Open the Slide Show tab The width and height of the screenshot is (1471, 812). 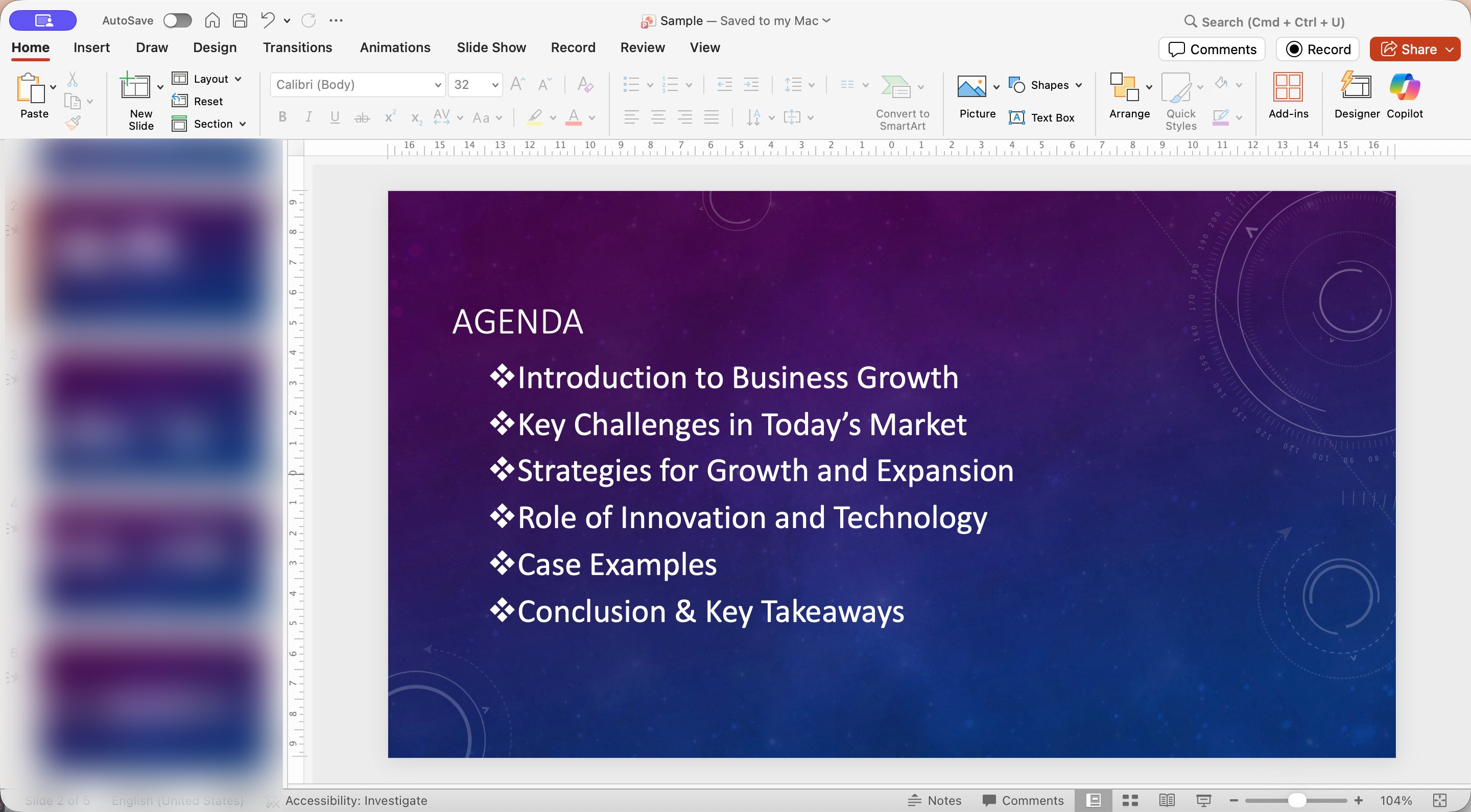click(491, 47)
